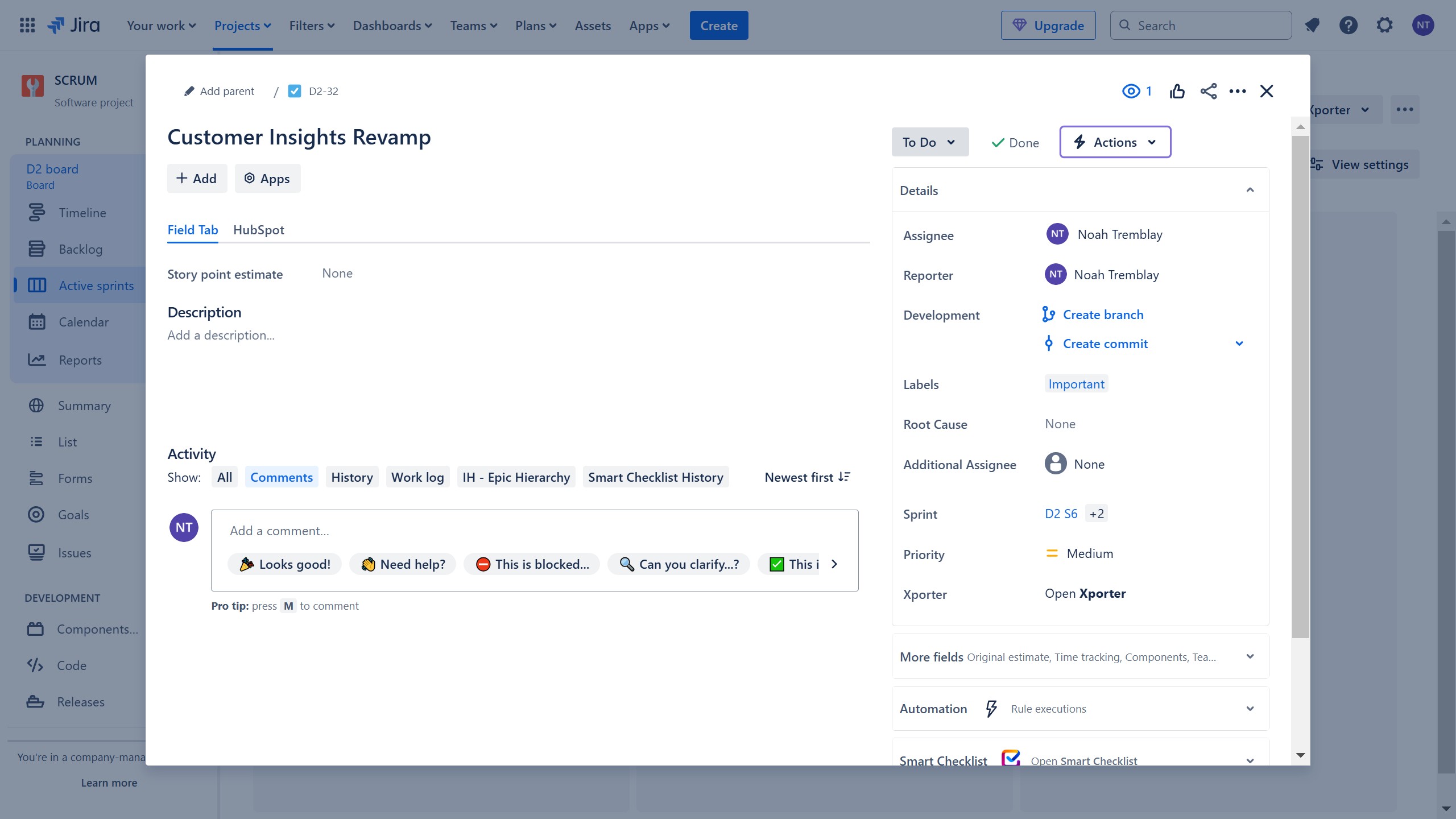Viewport: 1456px width, 819px height.
Task: Select the Comments activity filter
Action: pos(281,477)
